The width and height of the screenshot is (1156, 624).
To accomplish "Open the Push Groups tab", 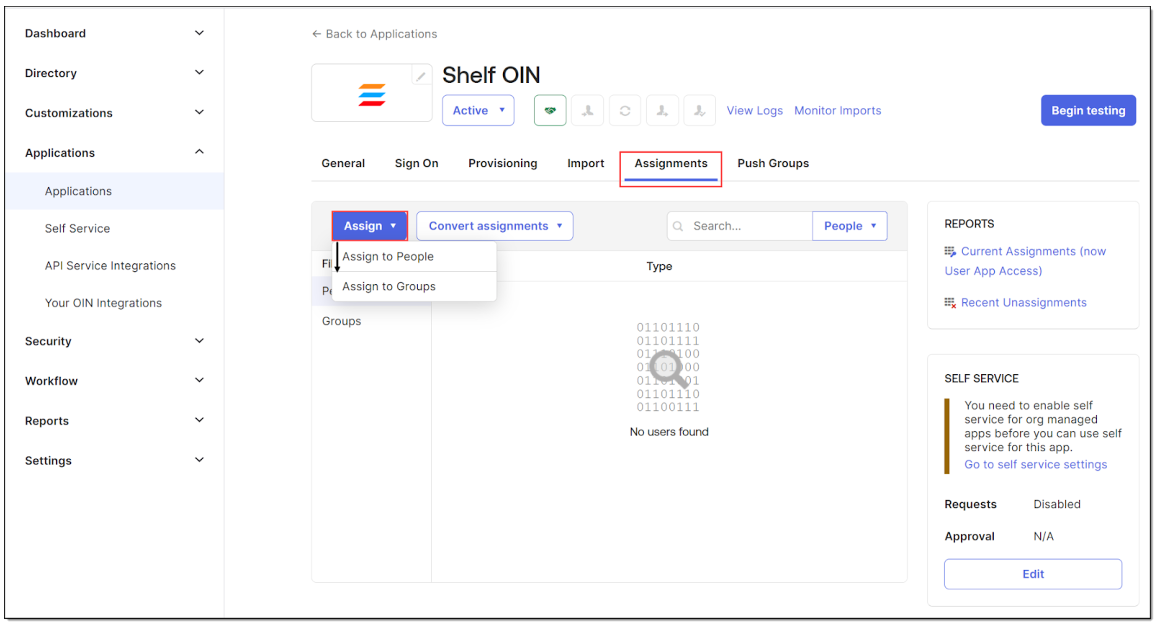I will (x=773, y=163).
